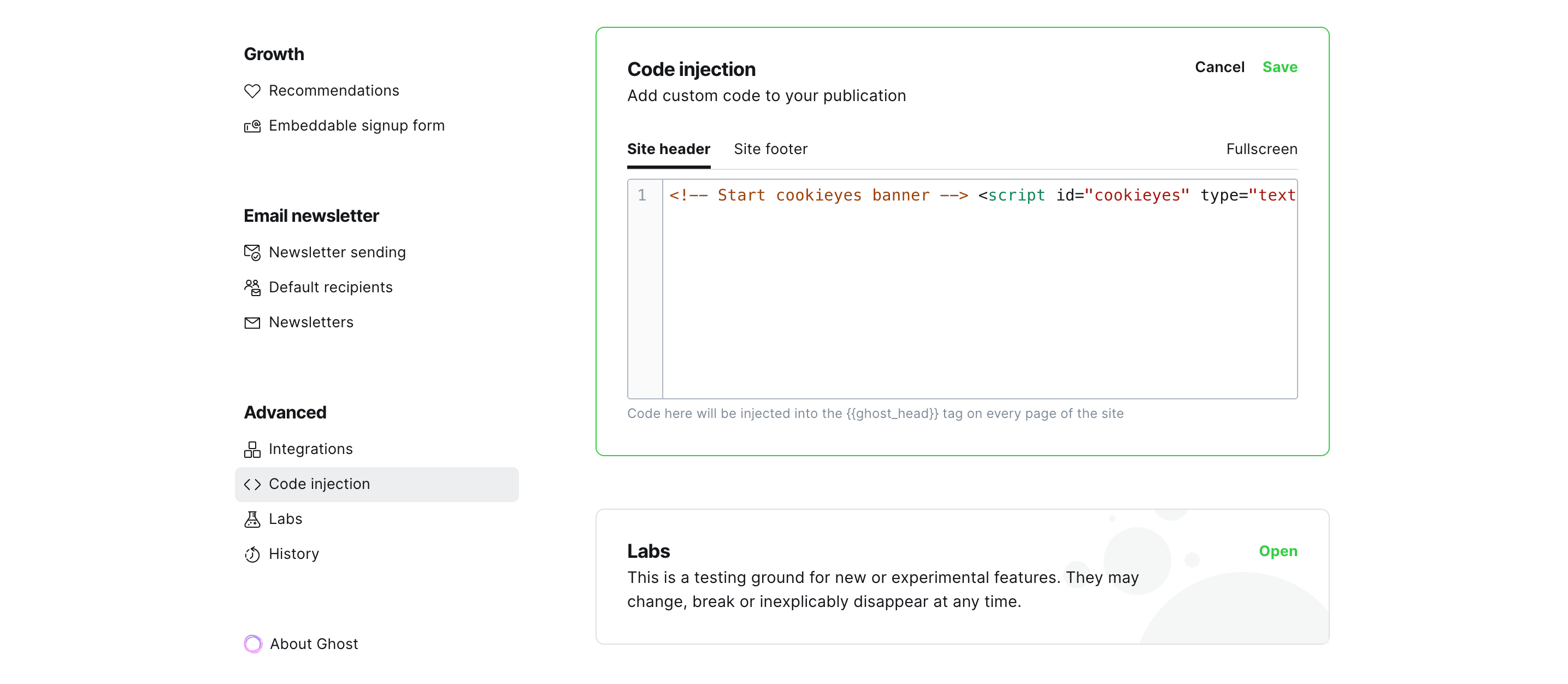Select line number 1 in editor gutter
The height and width of the screenshot is (684, 1568).
(642, 196)
